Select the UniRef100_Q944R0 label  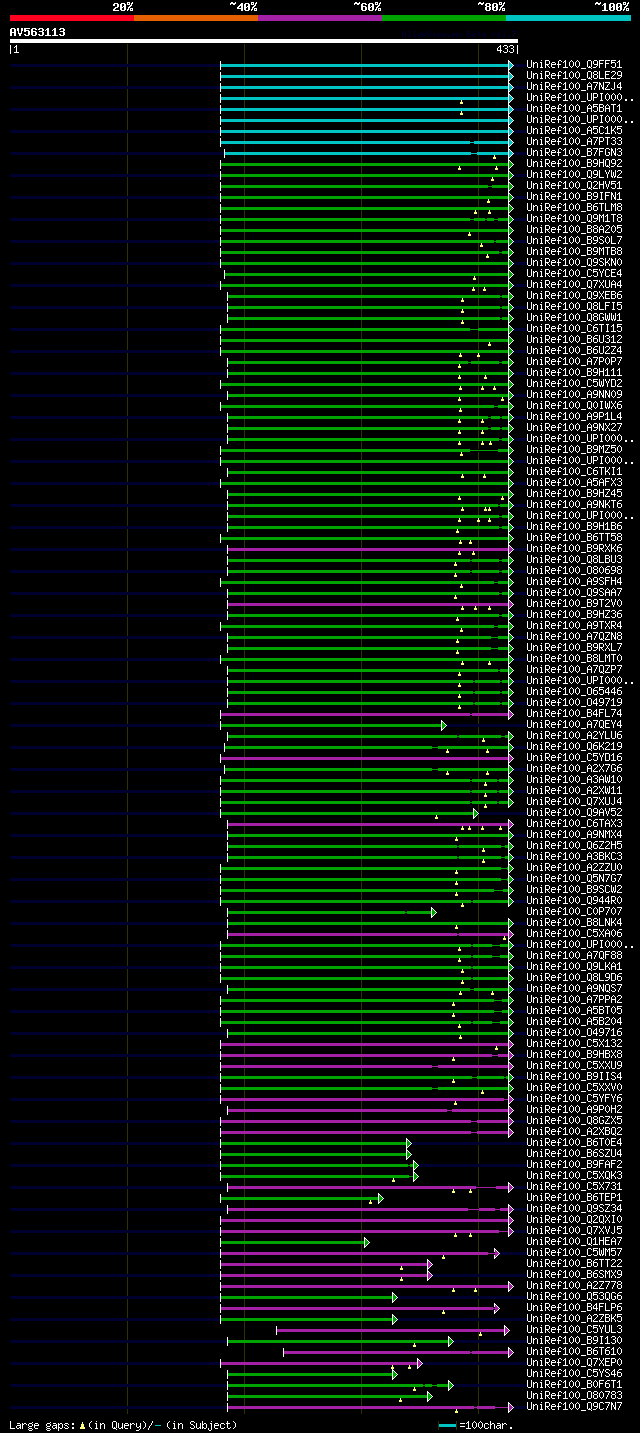(x=574, y=900)
